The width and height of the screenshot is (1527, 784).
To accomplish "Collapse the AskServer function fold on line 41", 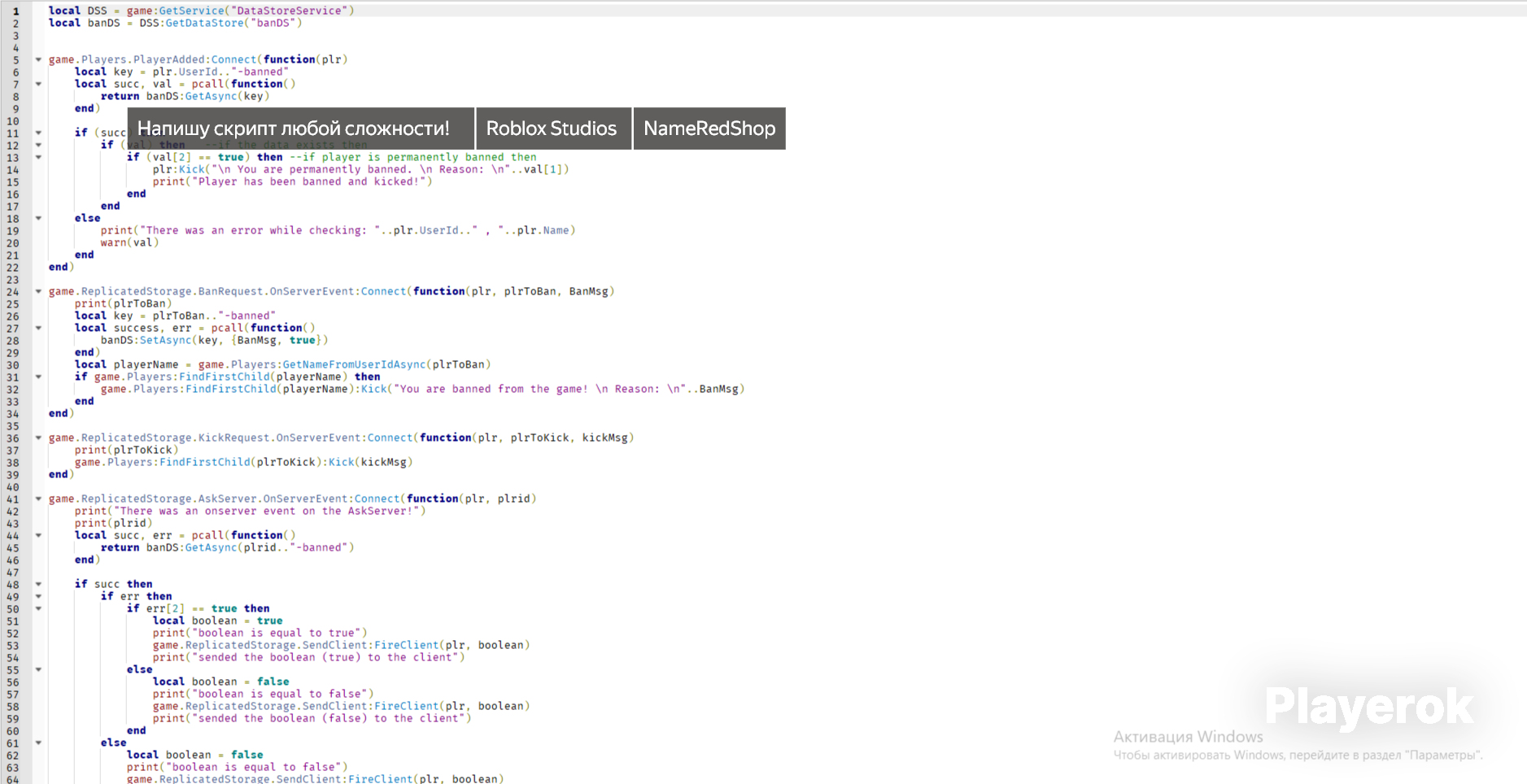I will coord(38,499).
